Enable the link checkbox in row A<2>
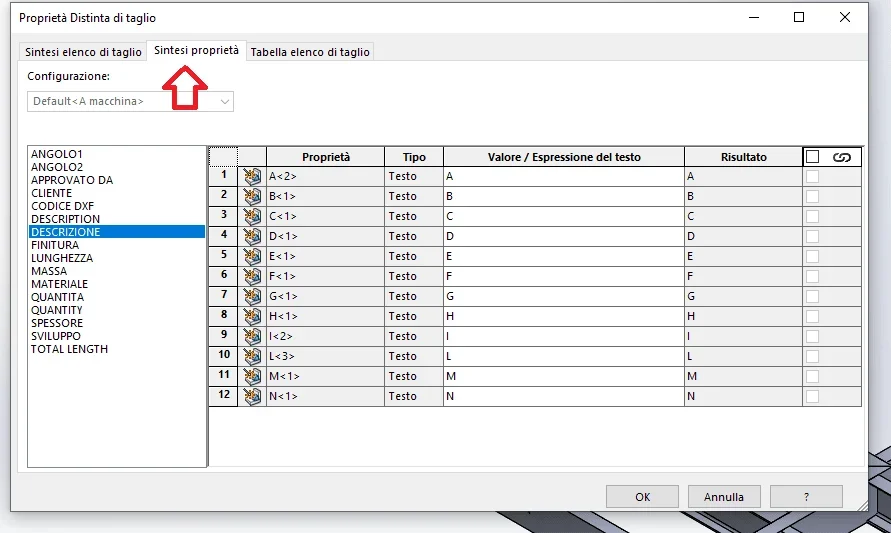 pyautogui.click(x=812, y=176)
